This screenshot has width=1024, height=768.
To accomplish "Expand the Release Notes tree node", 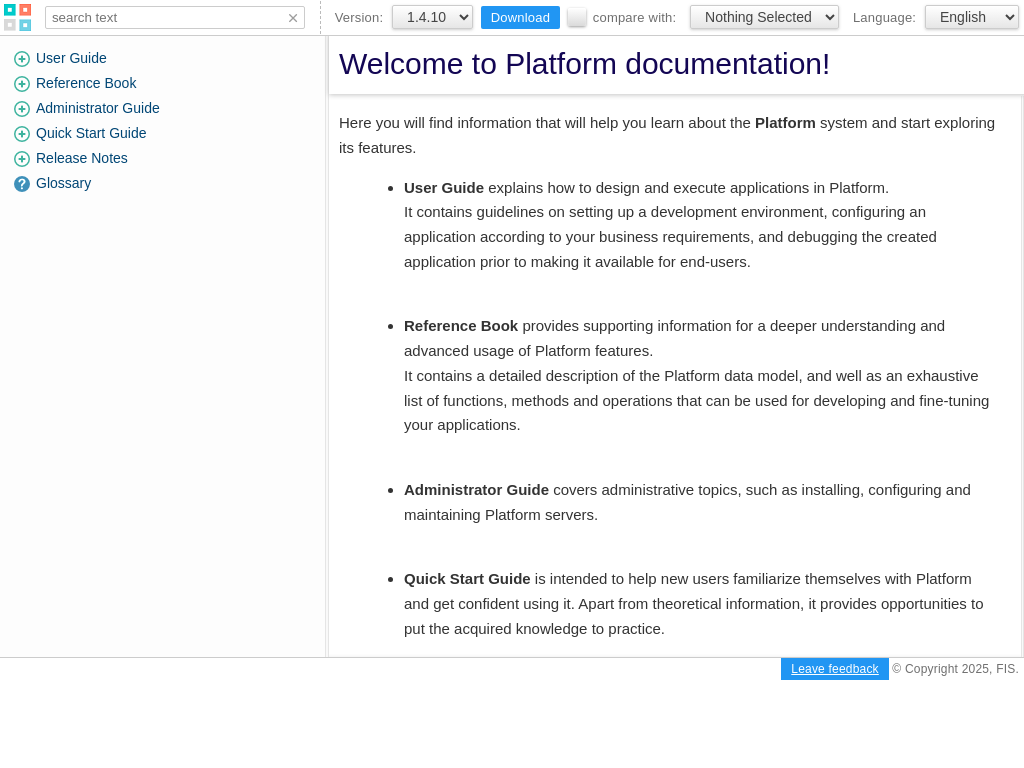I will tap(22, 159).
